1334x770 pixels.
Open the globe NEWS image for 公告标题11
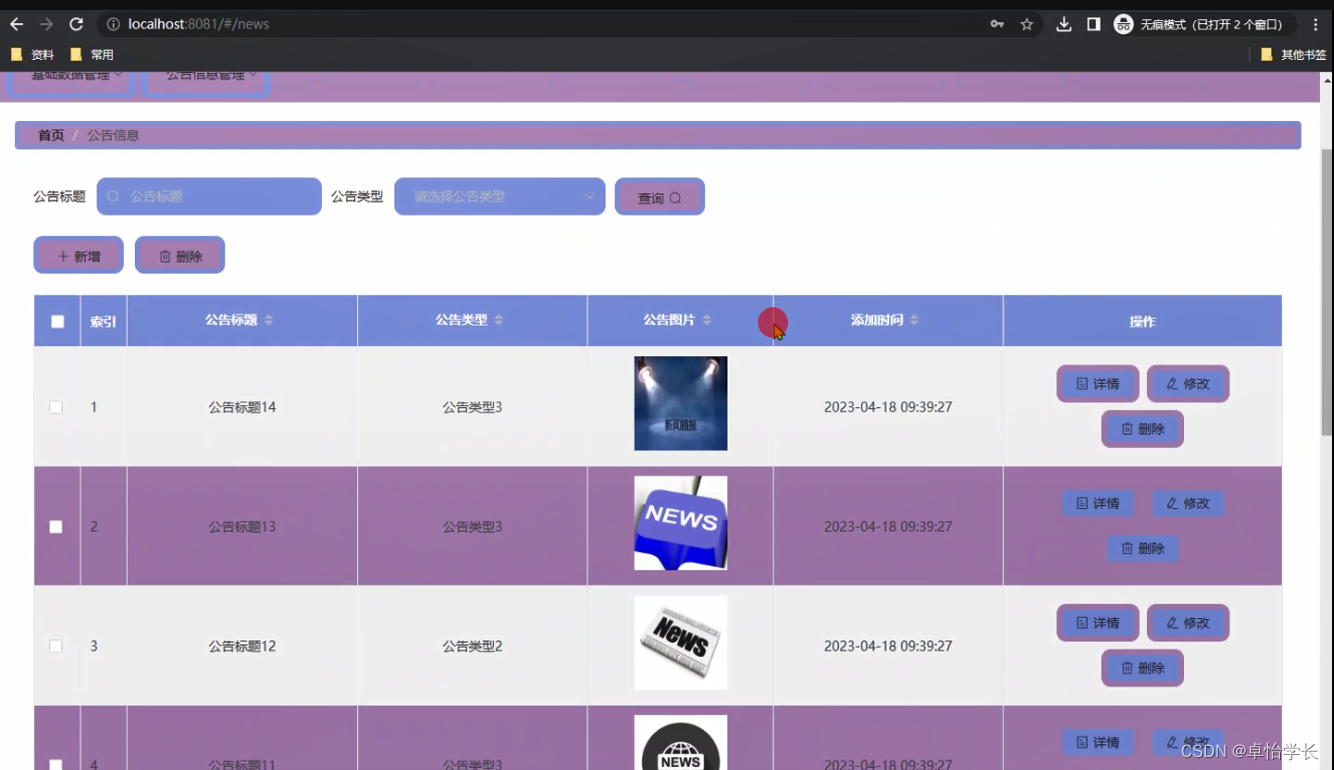click(681, 742)
